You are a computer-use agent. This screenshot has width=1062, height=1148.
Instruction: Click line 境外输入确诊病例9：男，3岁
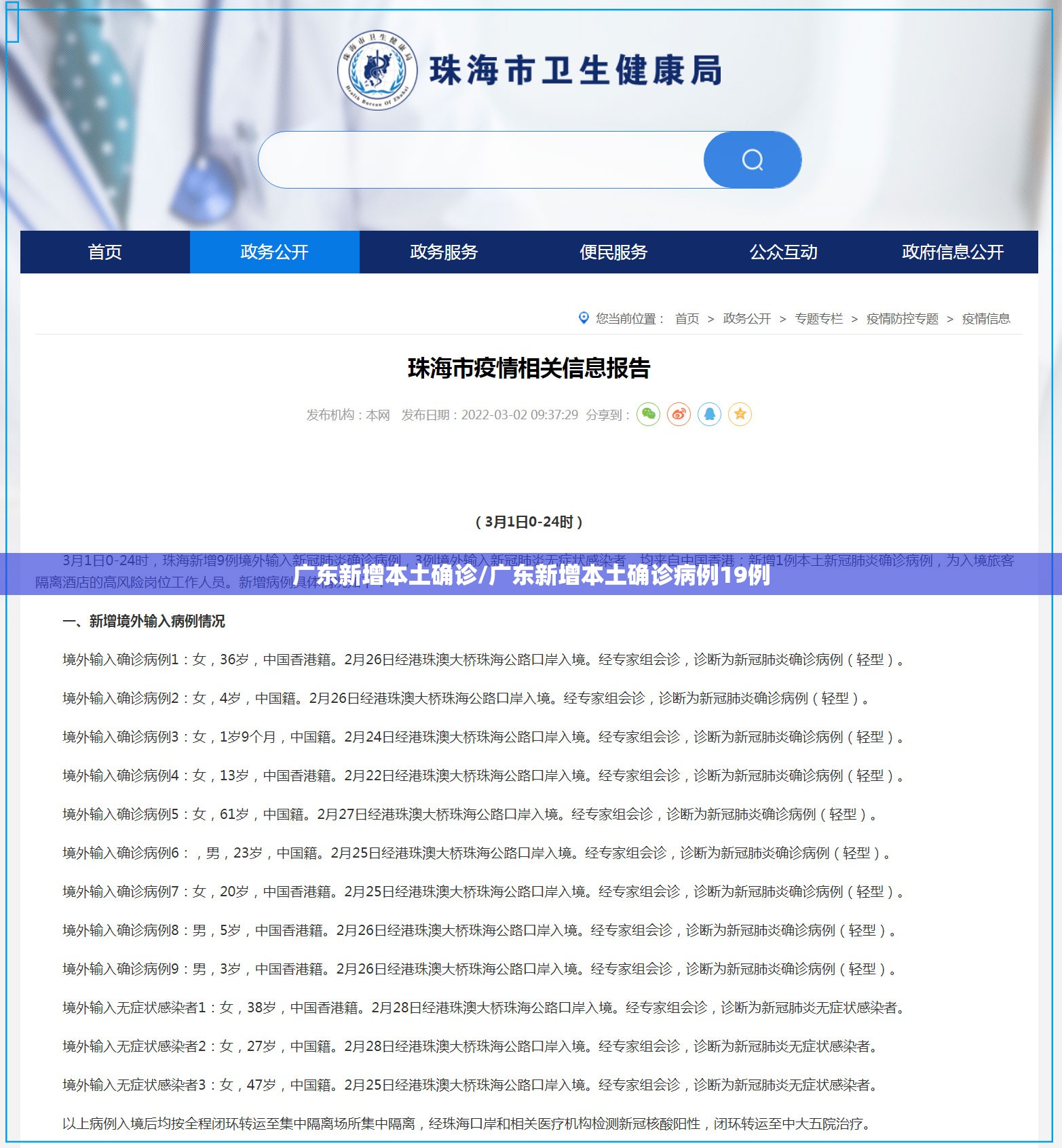[480, 969]
